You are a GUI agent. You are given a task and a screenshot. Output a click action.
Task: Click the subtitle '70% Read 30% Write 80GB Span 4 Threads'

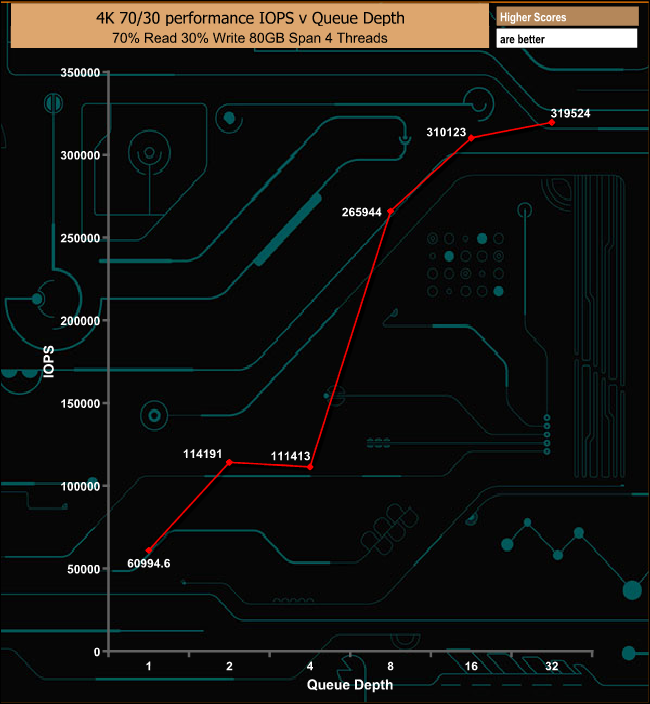(250, 38)
